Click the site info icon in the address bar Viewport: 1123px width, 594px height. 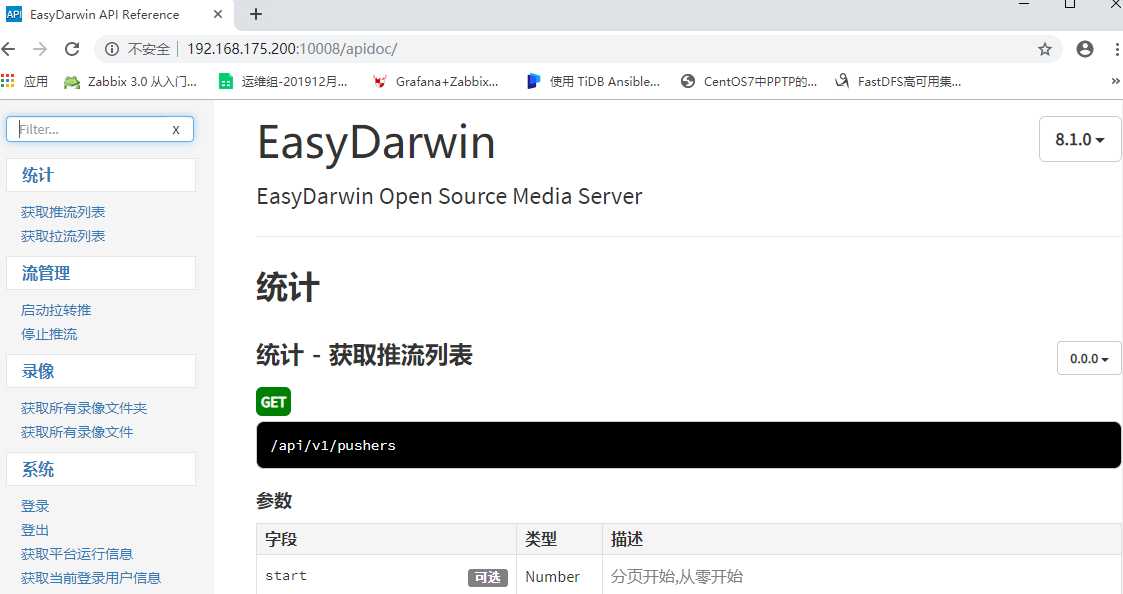tap(112, 49)
